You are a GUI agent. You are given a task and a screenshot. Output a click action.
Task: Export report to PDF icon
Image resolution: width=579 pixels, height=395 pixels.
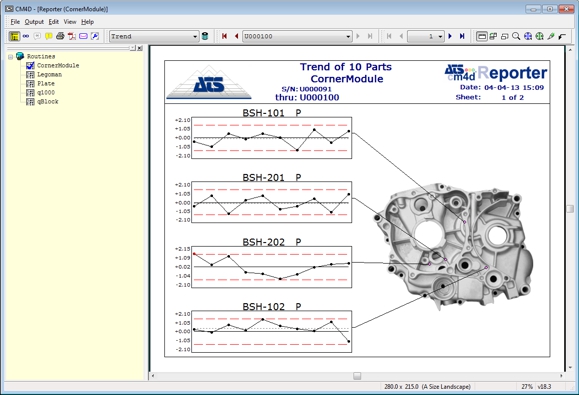[72, 36]
